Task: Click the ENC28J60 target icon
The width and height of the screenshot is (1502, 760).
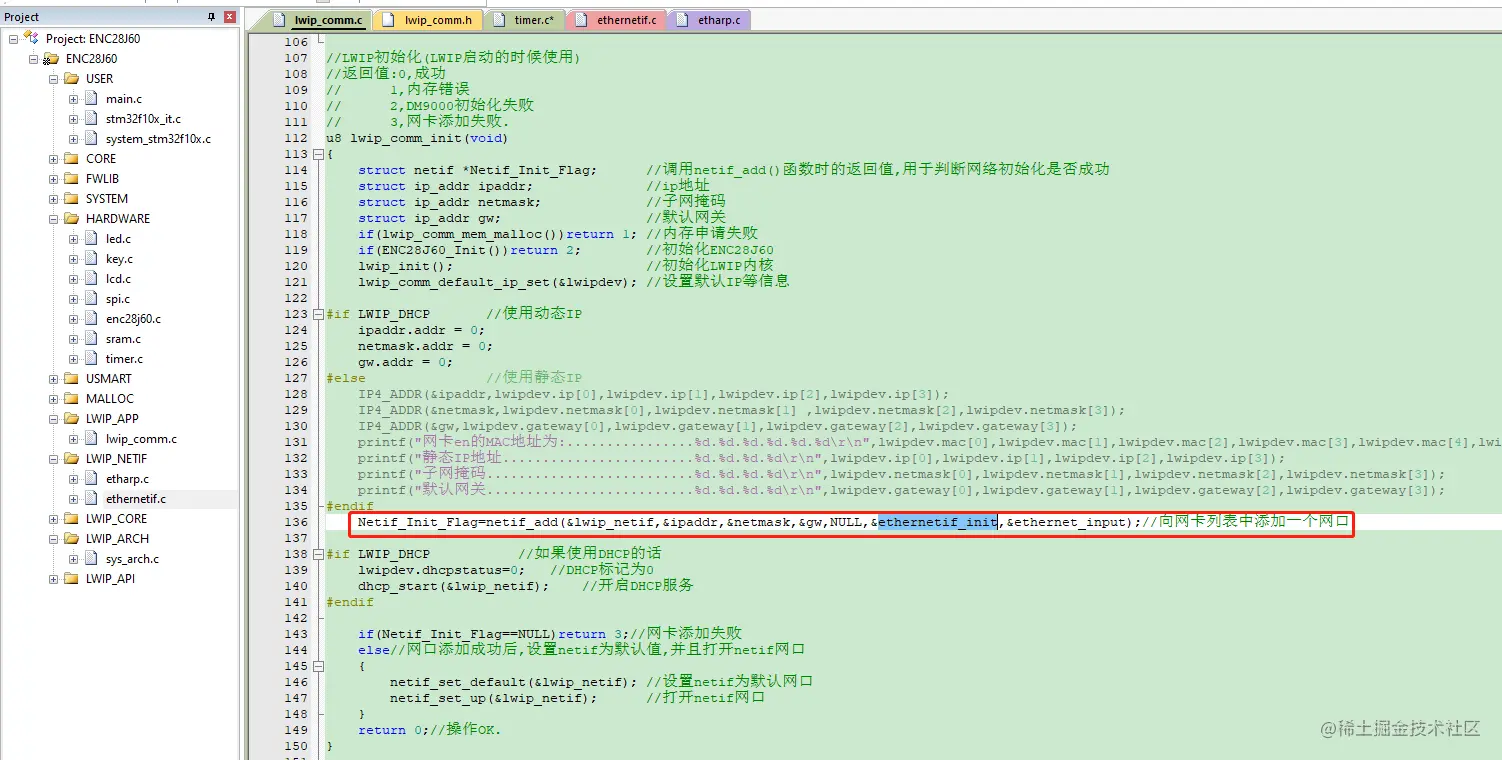Action: tap(51, 59)
